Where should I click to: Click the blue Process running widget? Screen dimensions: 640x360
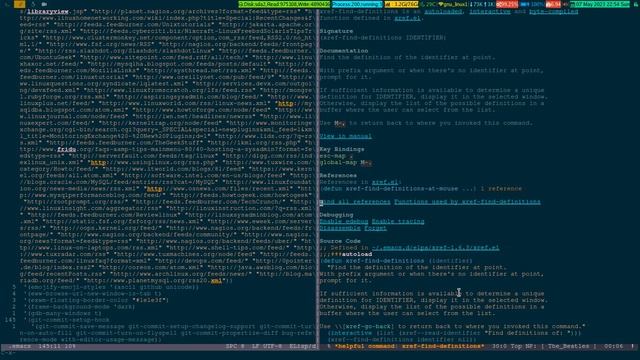(357, 4)
